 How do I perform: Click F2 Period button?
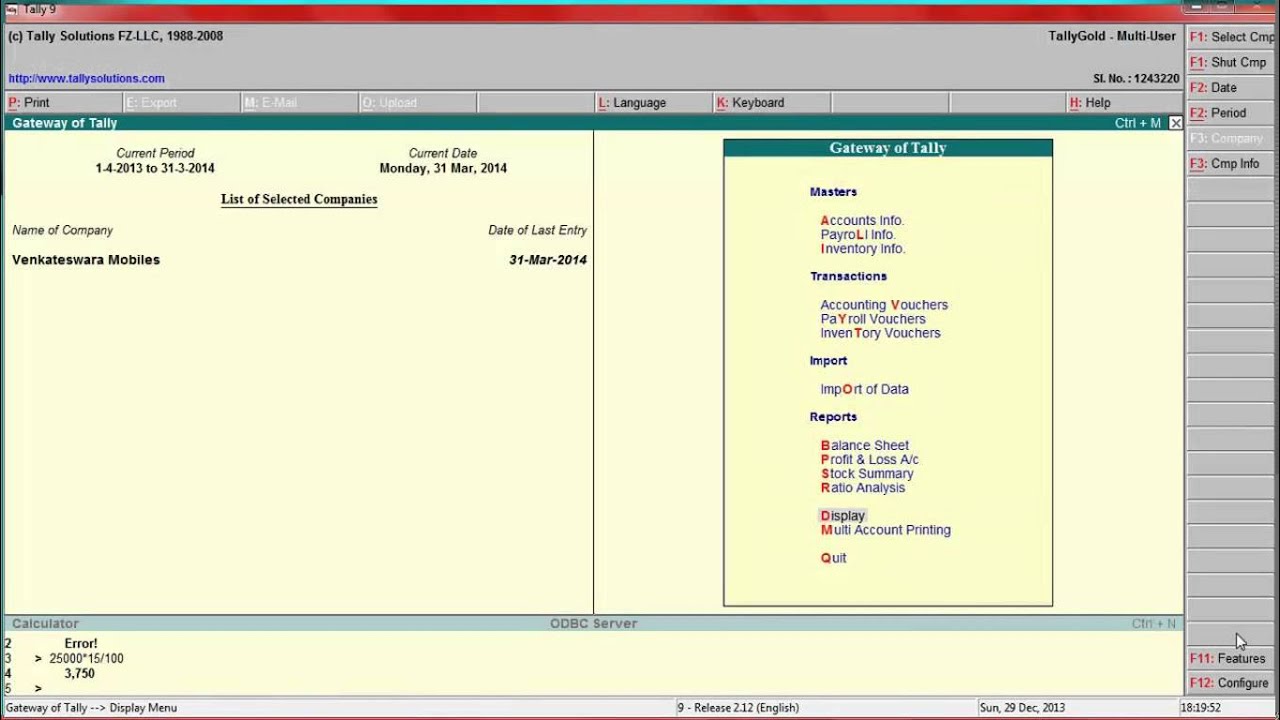pyautogui.click(x=1232, y=113)
